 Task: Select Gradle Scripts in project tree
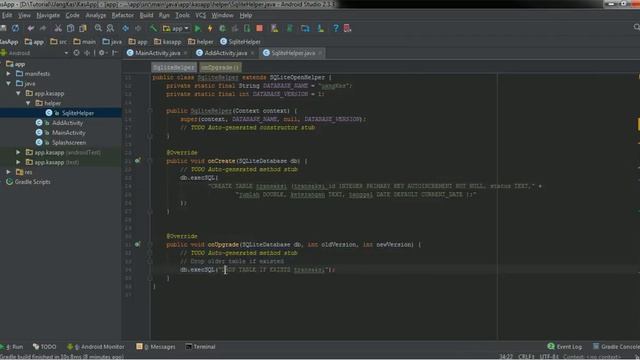click(x=32, y=182)
